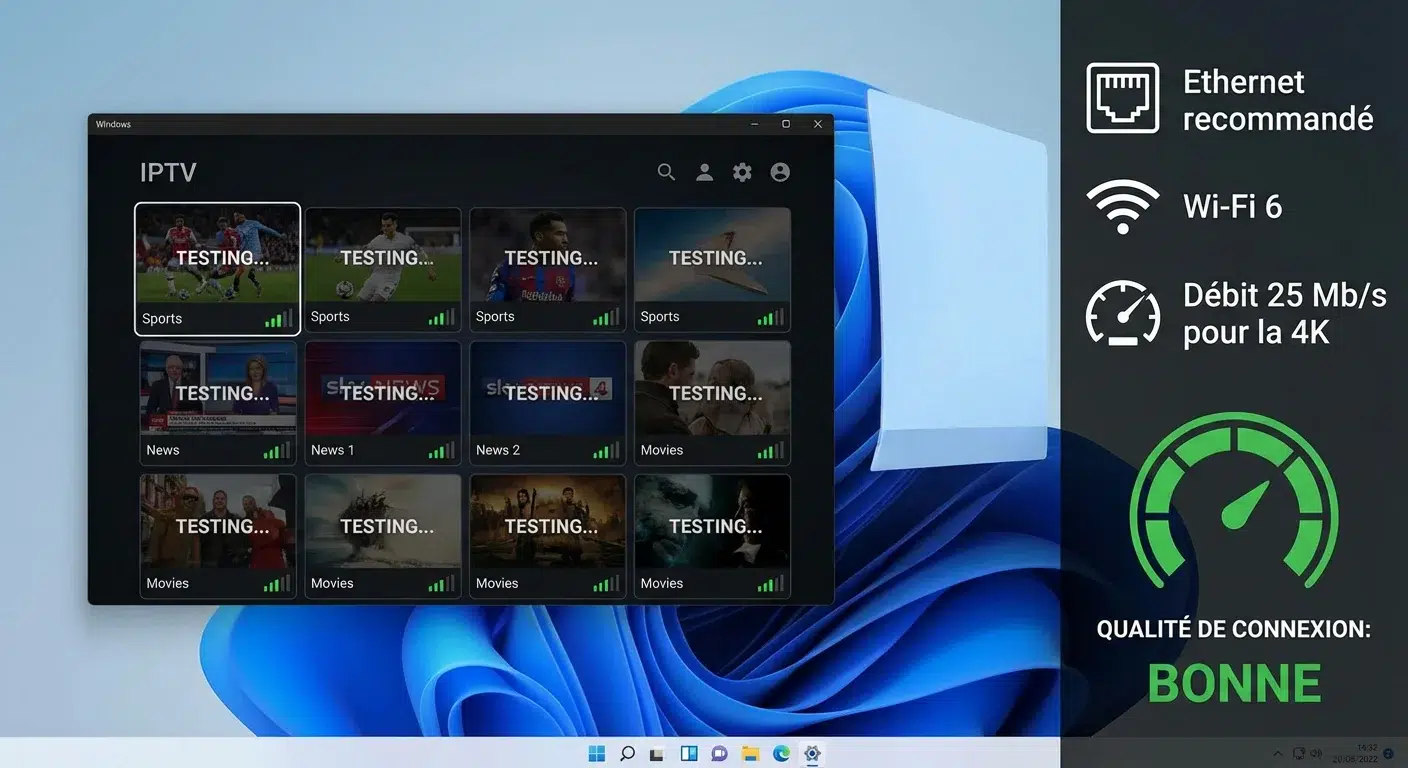Click the IPTV title text

(x=168, y=172)
